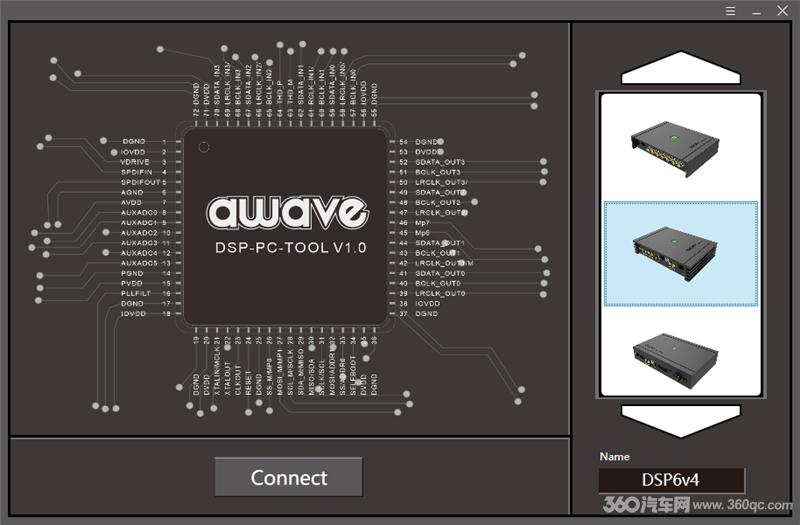Select the bottom device thumbnail
The height and width of the screenshot is (525, 800).
point(676,360)
